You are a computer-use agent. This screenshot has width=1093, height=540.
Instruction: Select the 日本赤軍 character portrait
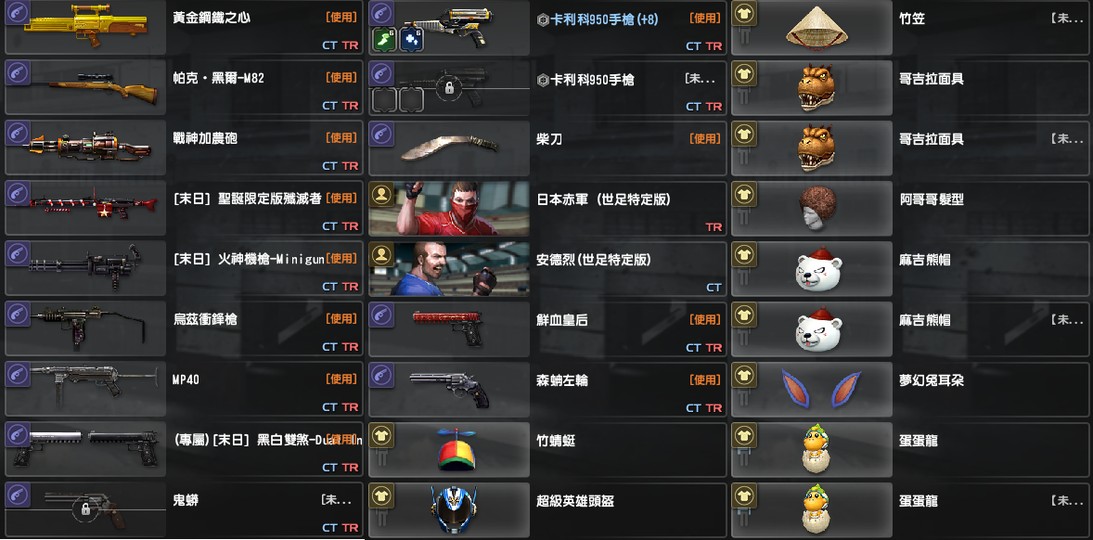point(449,208)
